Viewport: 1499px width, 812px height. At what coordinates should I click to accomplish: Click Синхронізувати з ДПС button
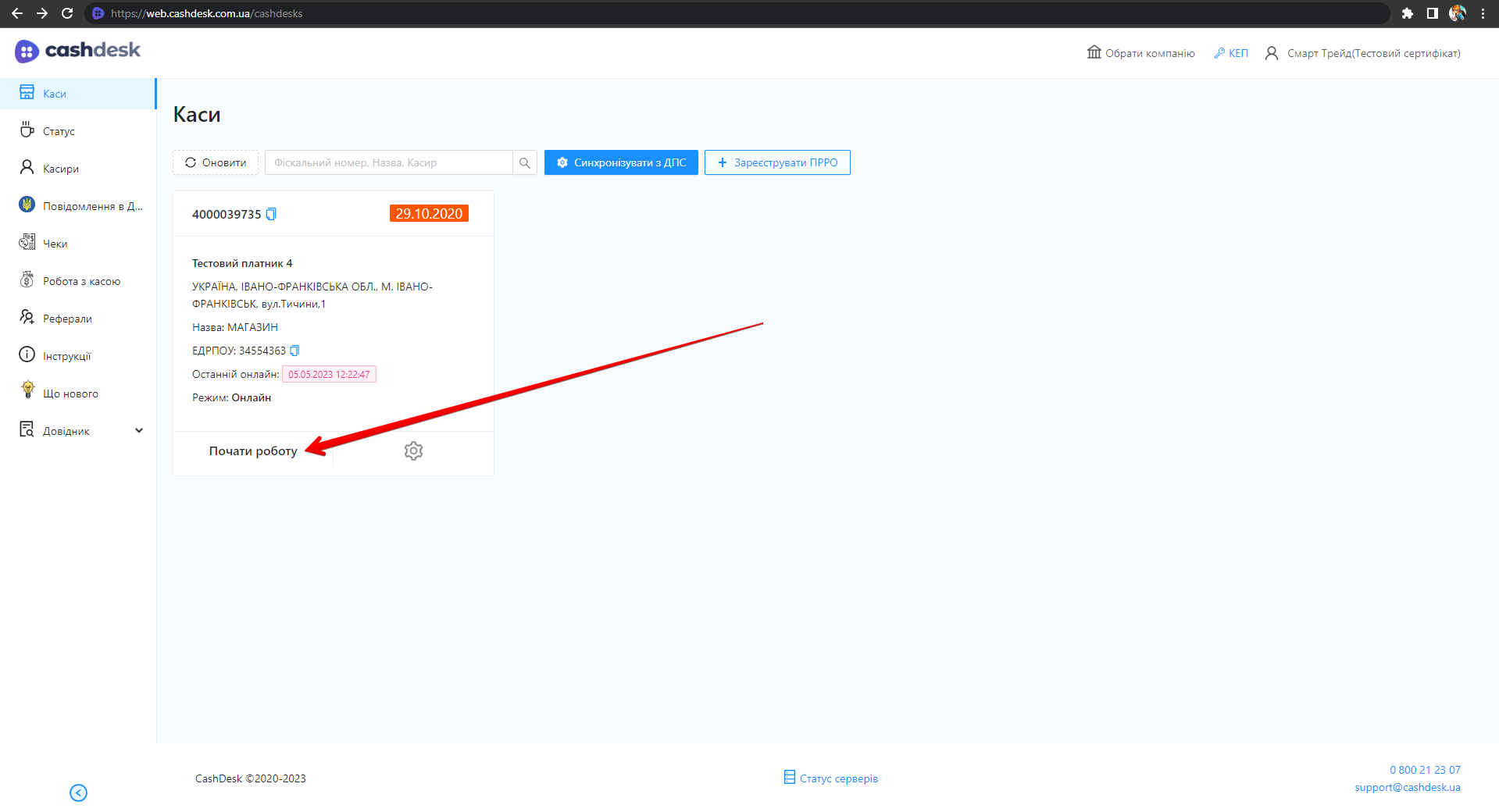[x=621, y=162]
